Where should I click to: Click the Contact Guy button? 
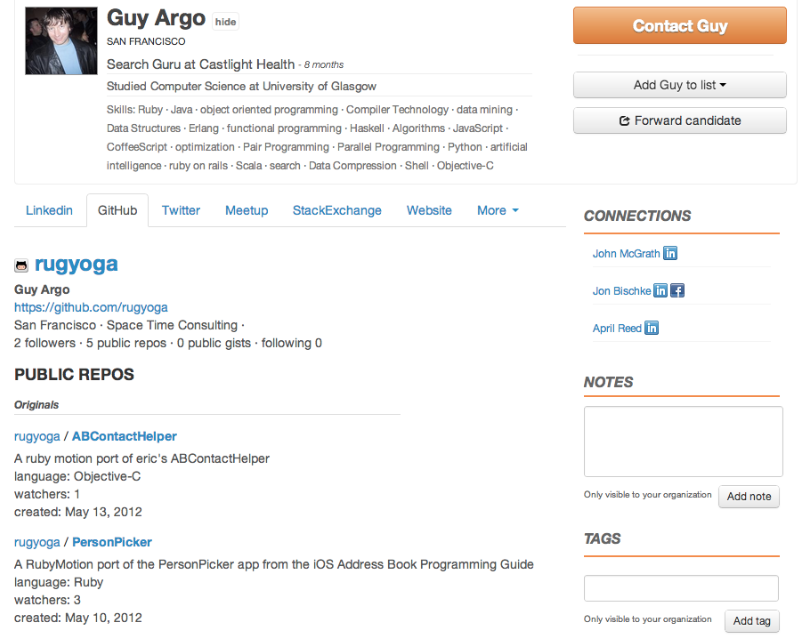679,26
